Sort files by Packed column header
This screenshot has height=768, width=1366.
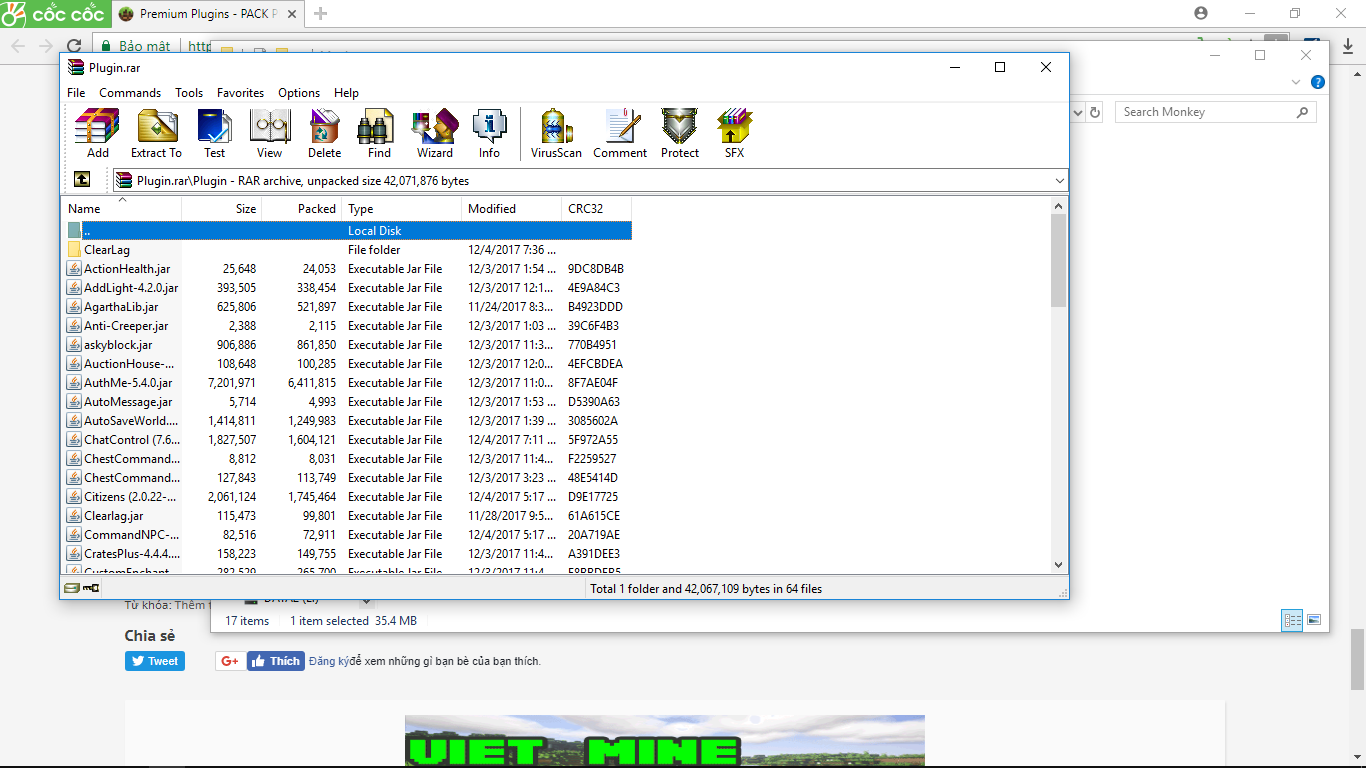[x=302, y=209]
